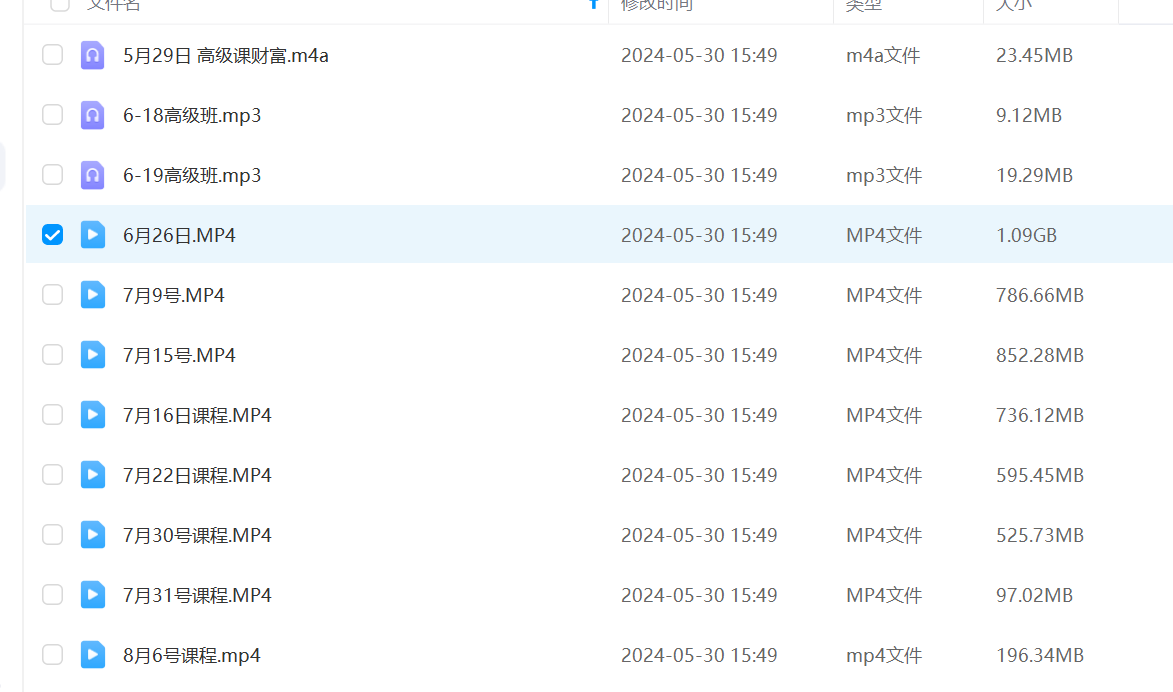Viewport: 1173px width, 692px height.
Task: Click the video icon for 8月6号课程.mp4
Action: [x=93, y=655]
